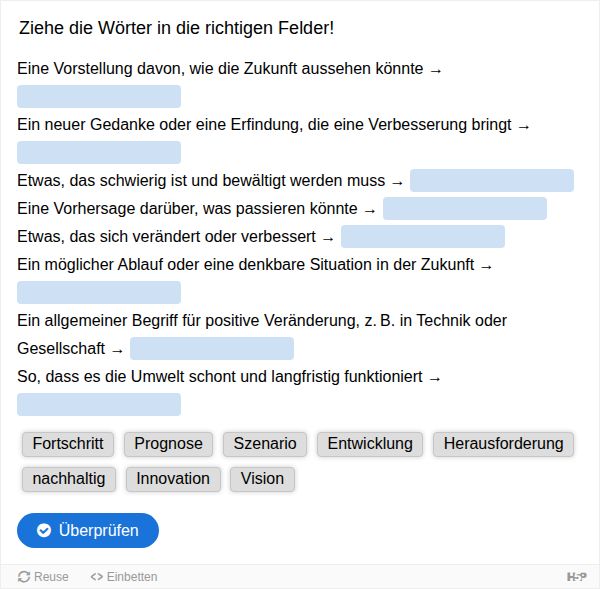Click the drop field under Situation in der Zukunft
This screenshot has height=589, width=600.
point(99,292)
